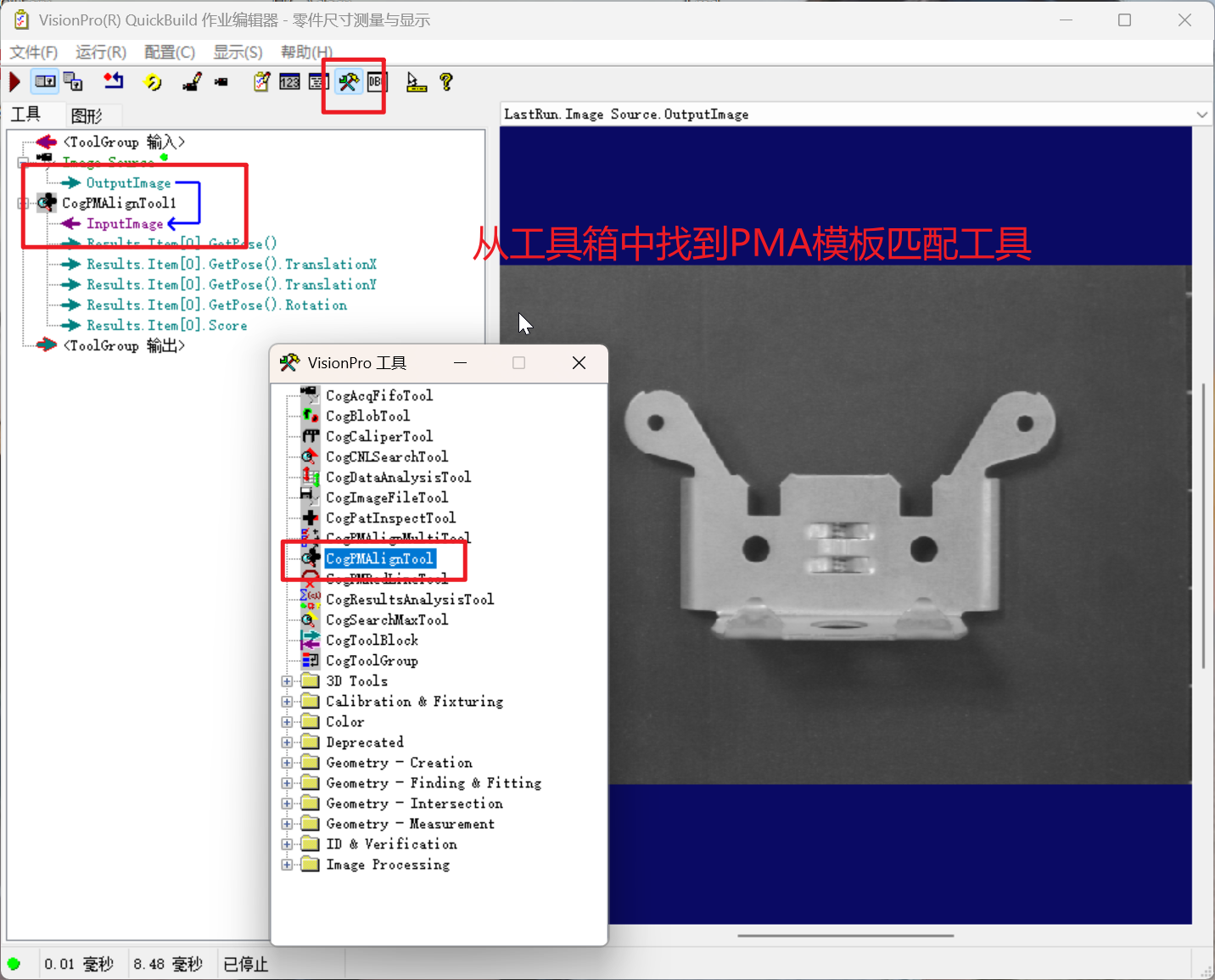Viewport: 1215px width, 980px height.
Task: Select the <ToolGroup 输出> tree node
Action: click(124, 345)
